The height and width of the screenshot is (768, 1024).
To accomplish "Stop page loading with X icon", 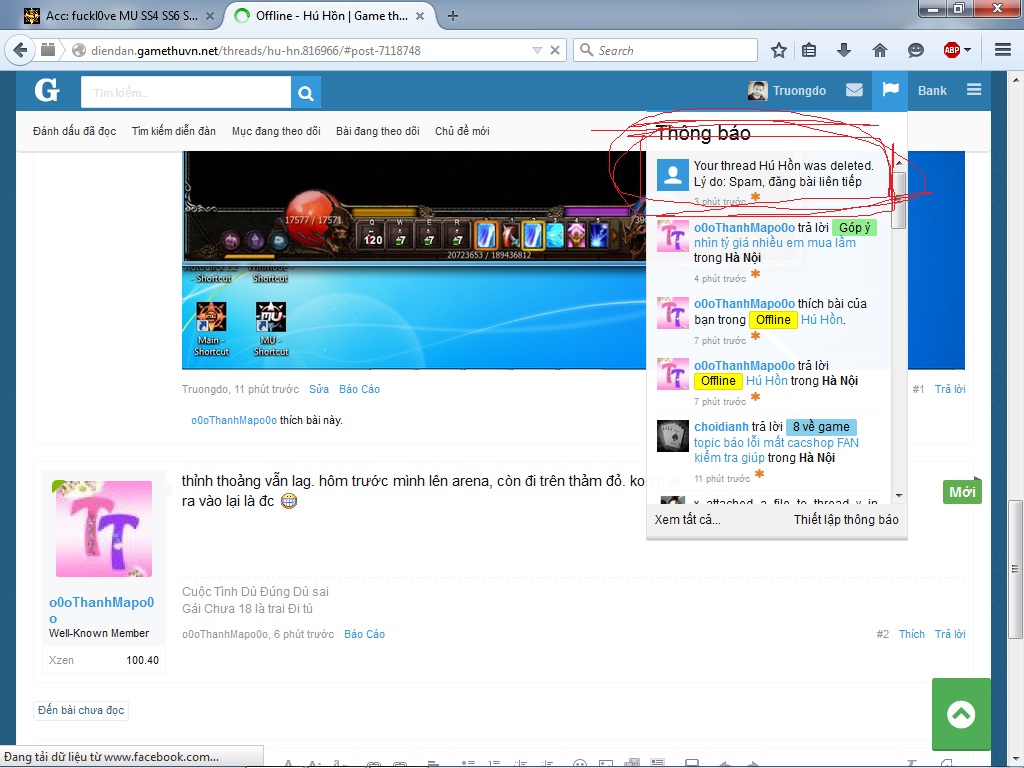I will 554,50.
